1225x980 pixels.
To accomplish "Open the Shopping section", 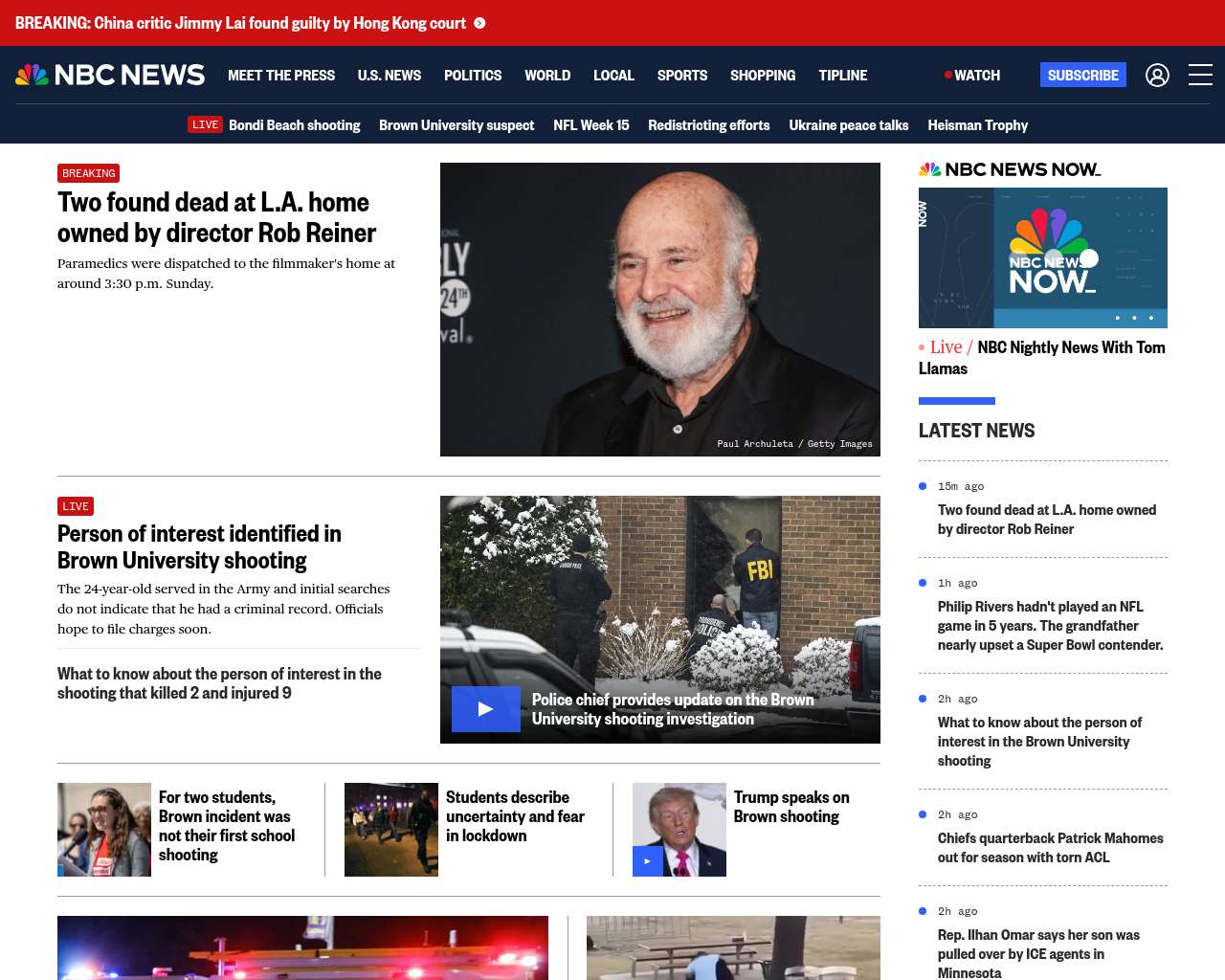I will point(763,75).
